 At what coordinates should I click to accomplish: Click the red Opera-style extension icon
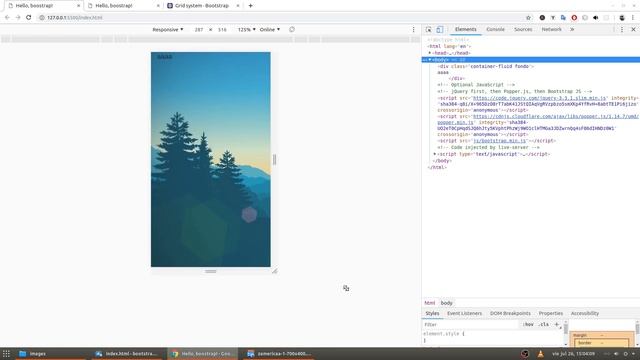[574, 18]
